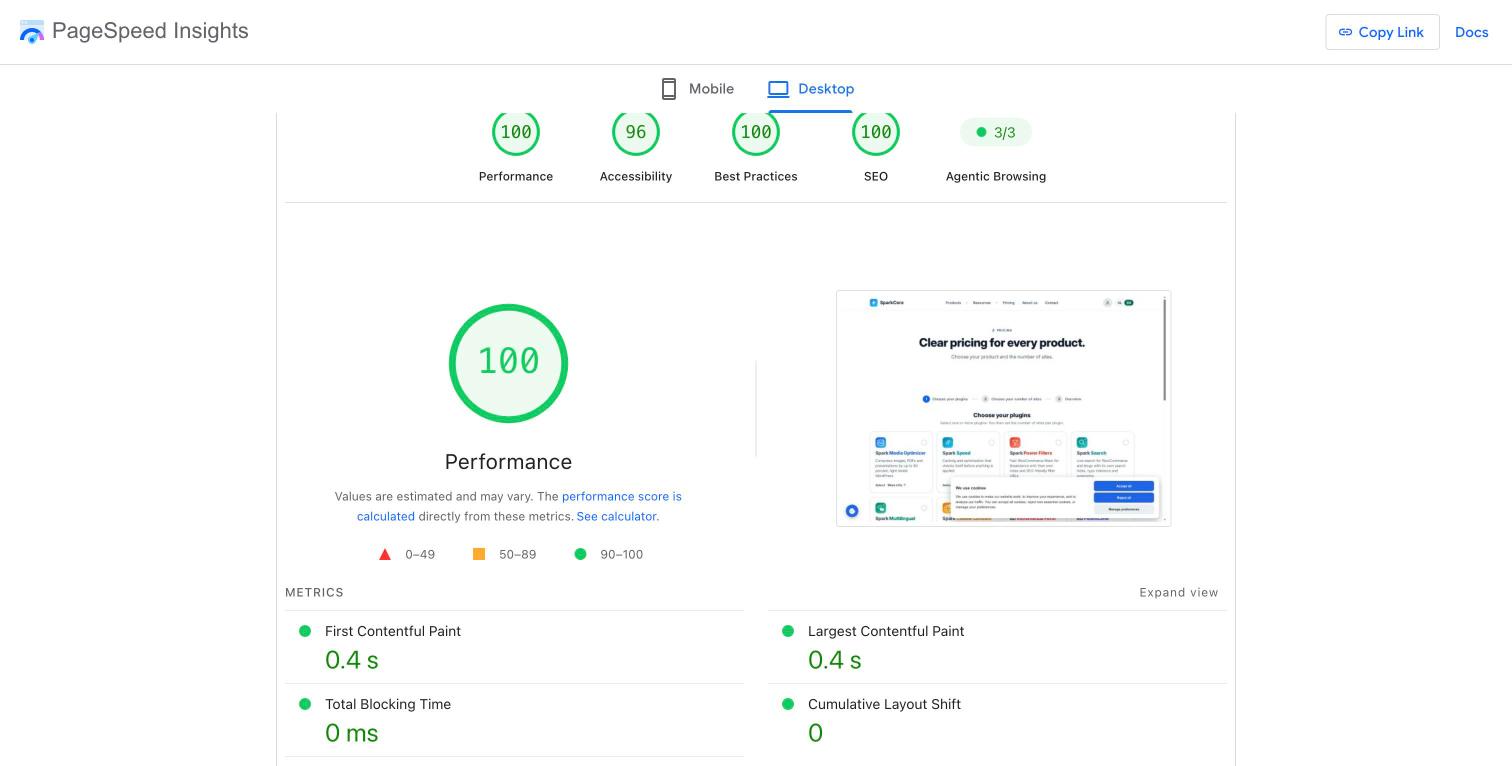Click the green dot beside Total Blocking Time
1512x766 pixels.
point(305,704)
